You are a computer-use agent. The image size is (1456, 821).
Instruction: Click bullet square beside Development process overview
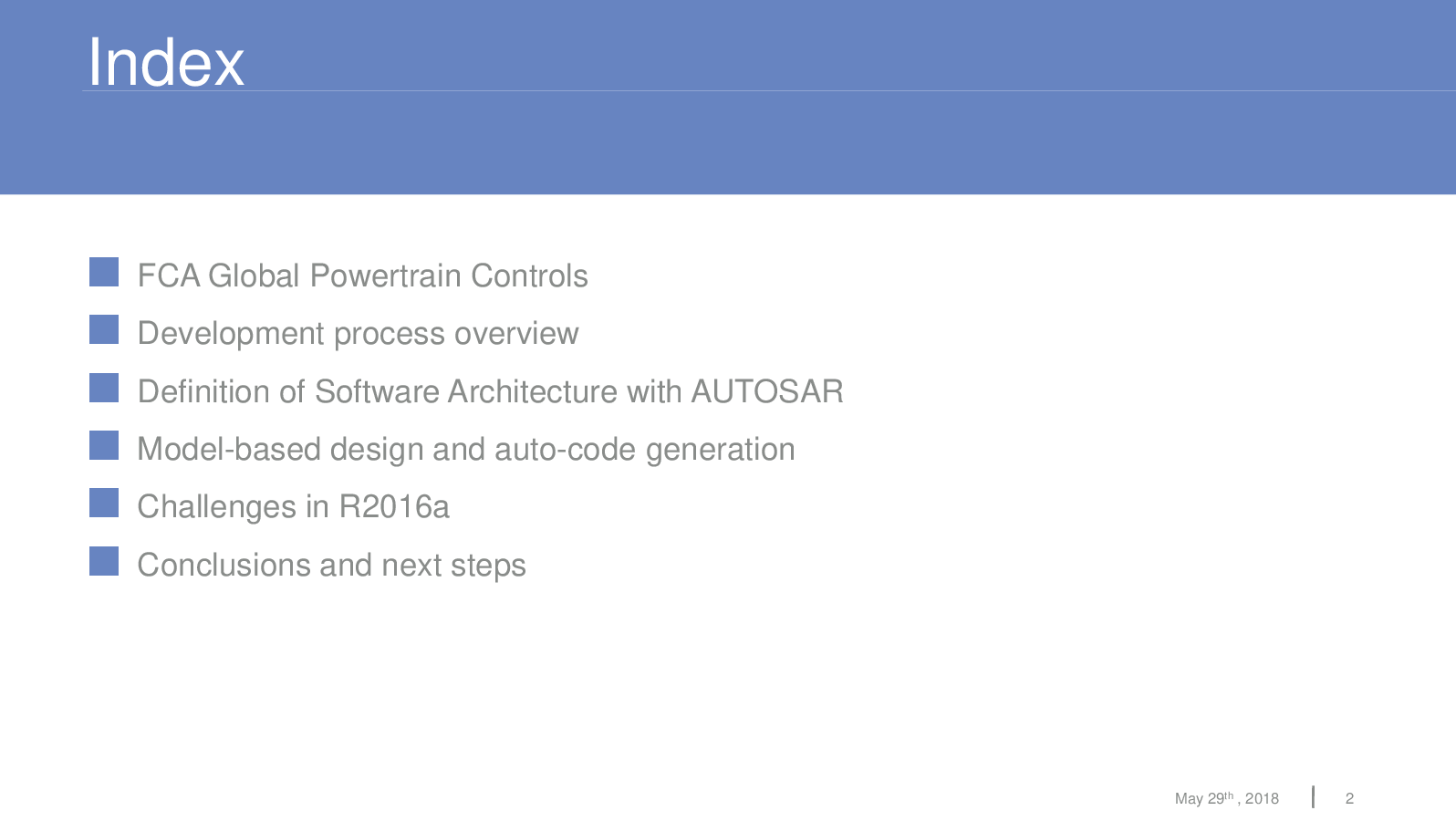(104, 329)
